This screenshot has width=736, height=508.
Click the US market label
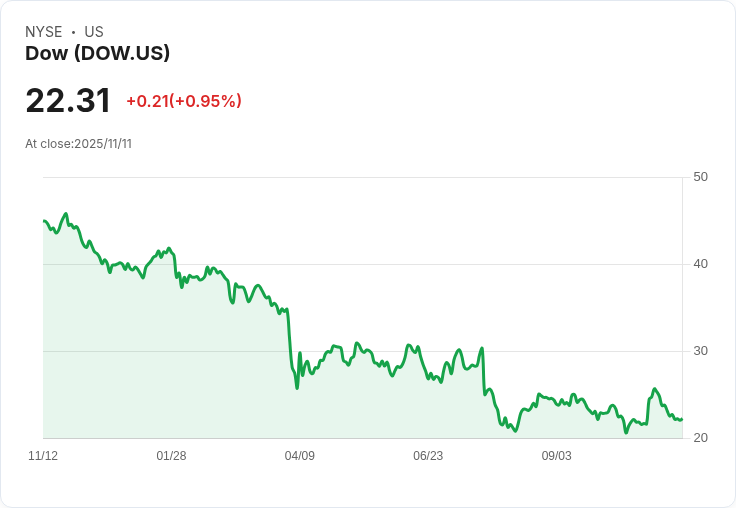click(x=94, y=32)
